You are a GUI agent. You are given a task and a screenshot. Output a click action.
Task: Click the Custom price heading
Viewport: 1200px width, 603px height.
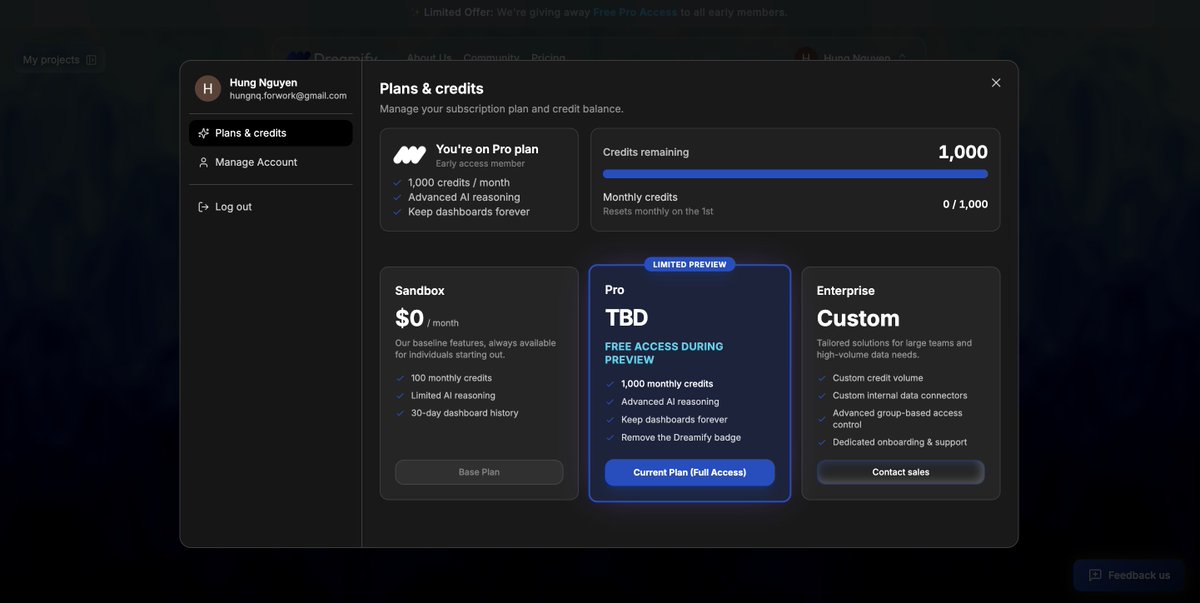pyautogui.click(x=858, y=318)
